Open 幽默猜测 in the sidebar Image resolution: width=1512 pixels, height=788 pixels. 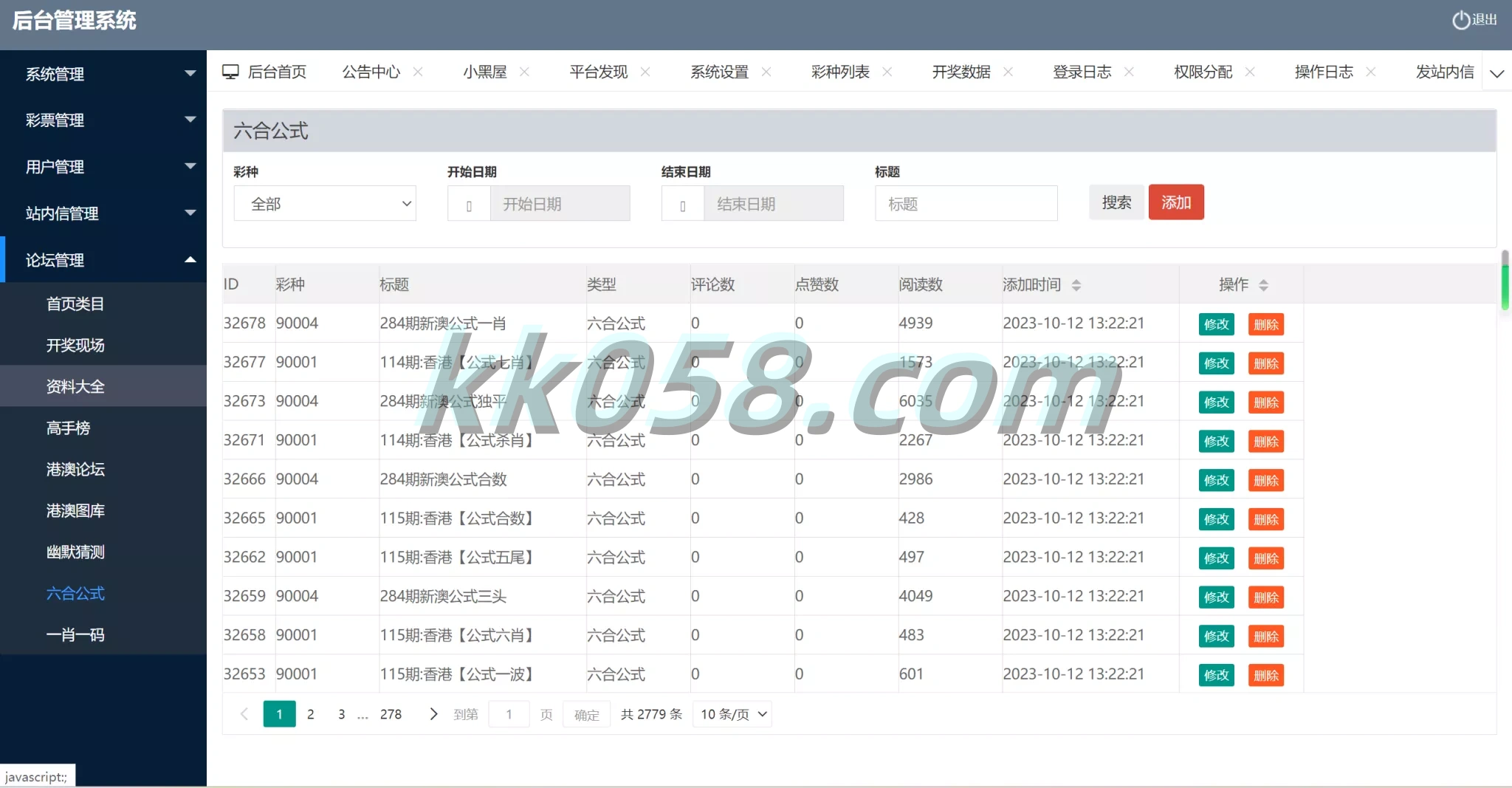point(103,552)
